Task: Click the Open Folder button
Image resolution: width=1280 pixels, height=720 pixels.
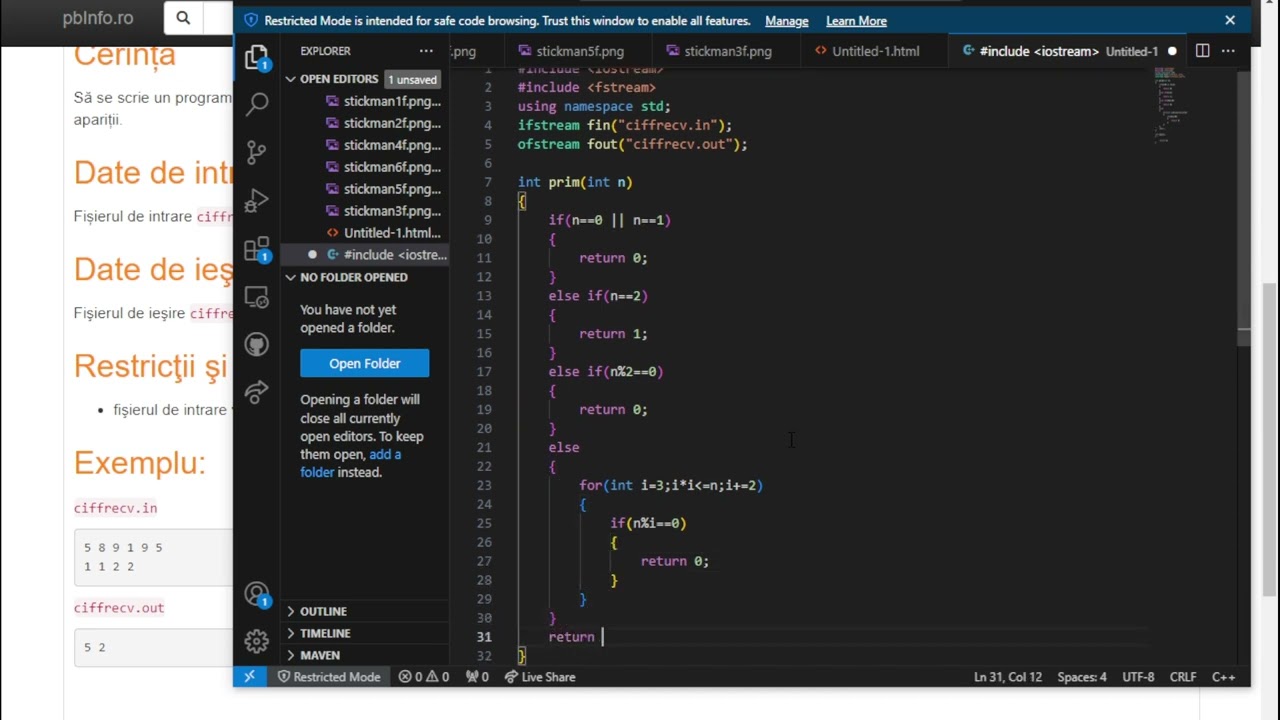Action: pyautogui.click(x=365, y=363)
